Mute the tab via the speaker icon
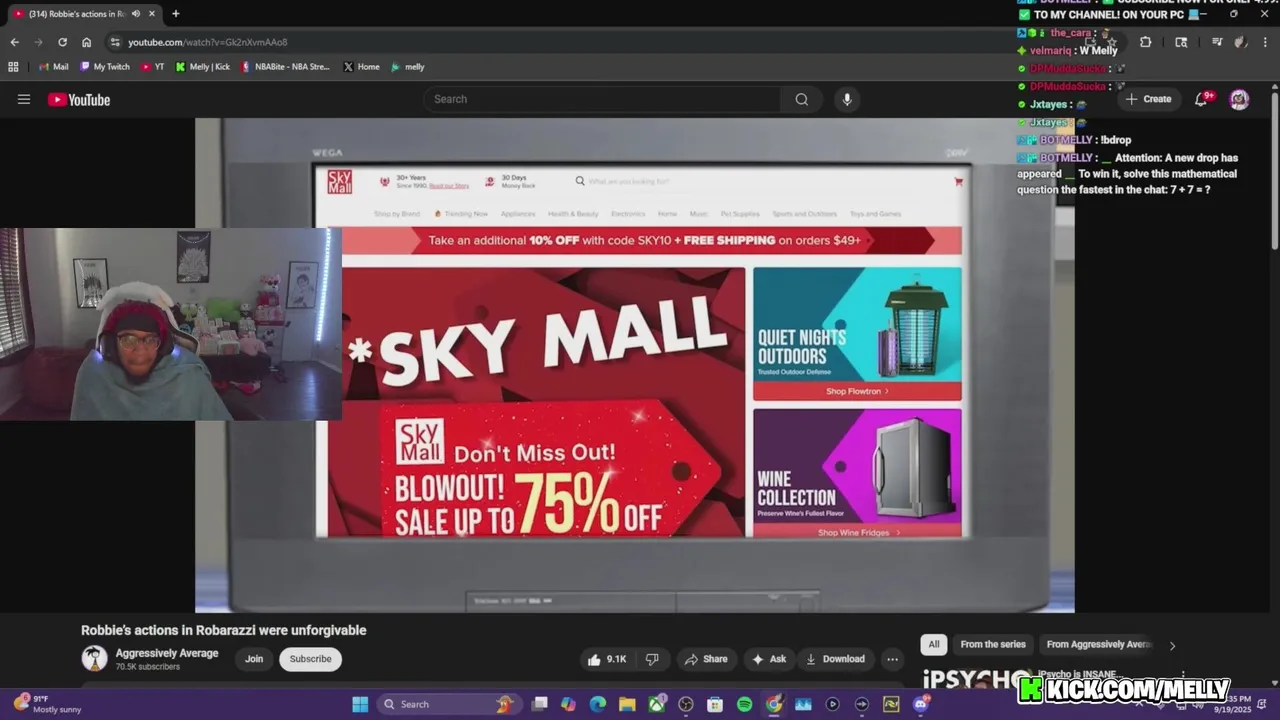 pos(135,14)
